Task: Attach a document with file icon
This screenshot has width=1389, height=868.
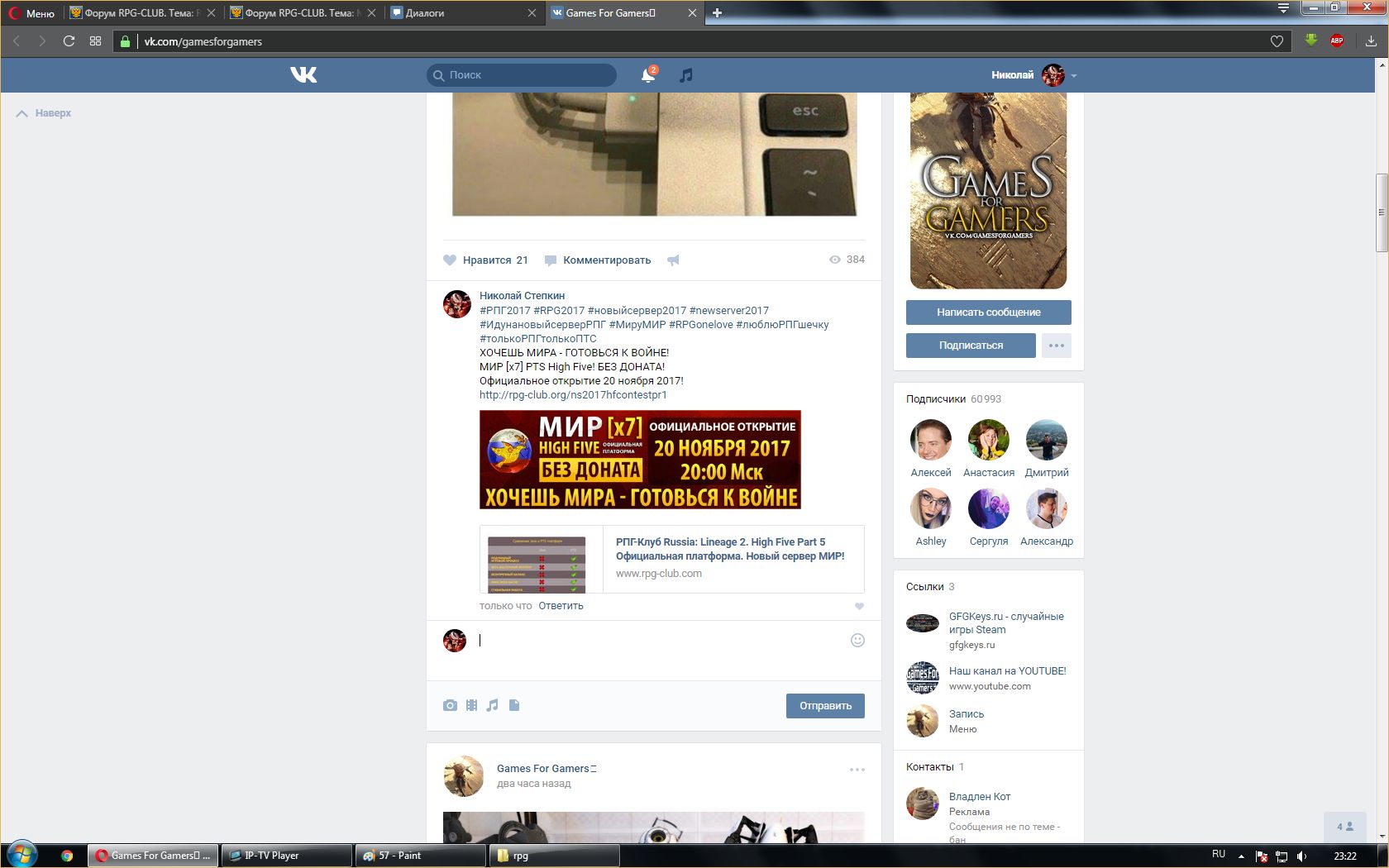Action: click(x=514, y=705)
